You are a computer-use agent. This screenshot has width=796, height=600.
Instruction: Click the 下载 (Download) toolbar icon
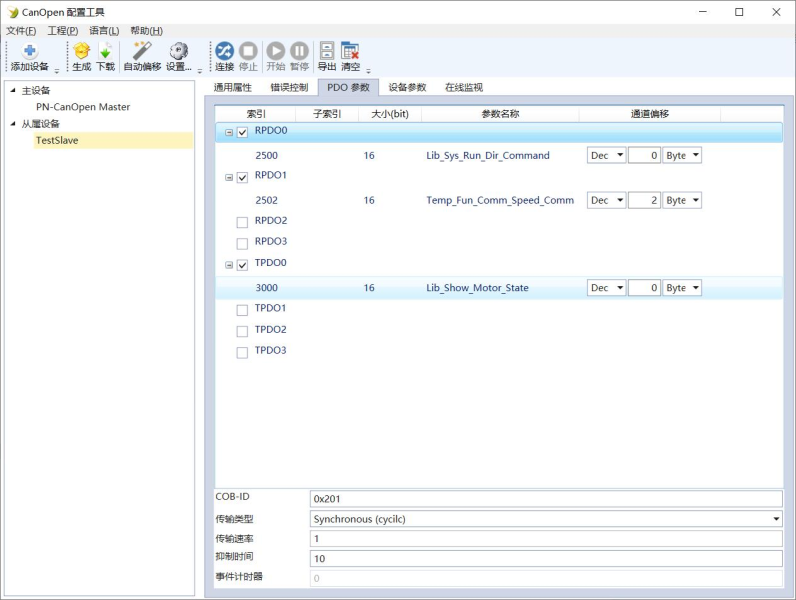coord(105,52)
